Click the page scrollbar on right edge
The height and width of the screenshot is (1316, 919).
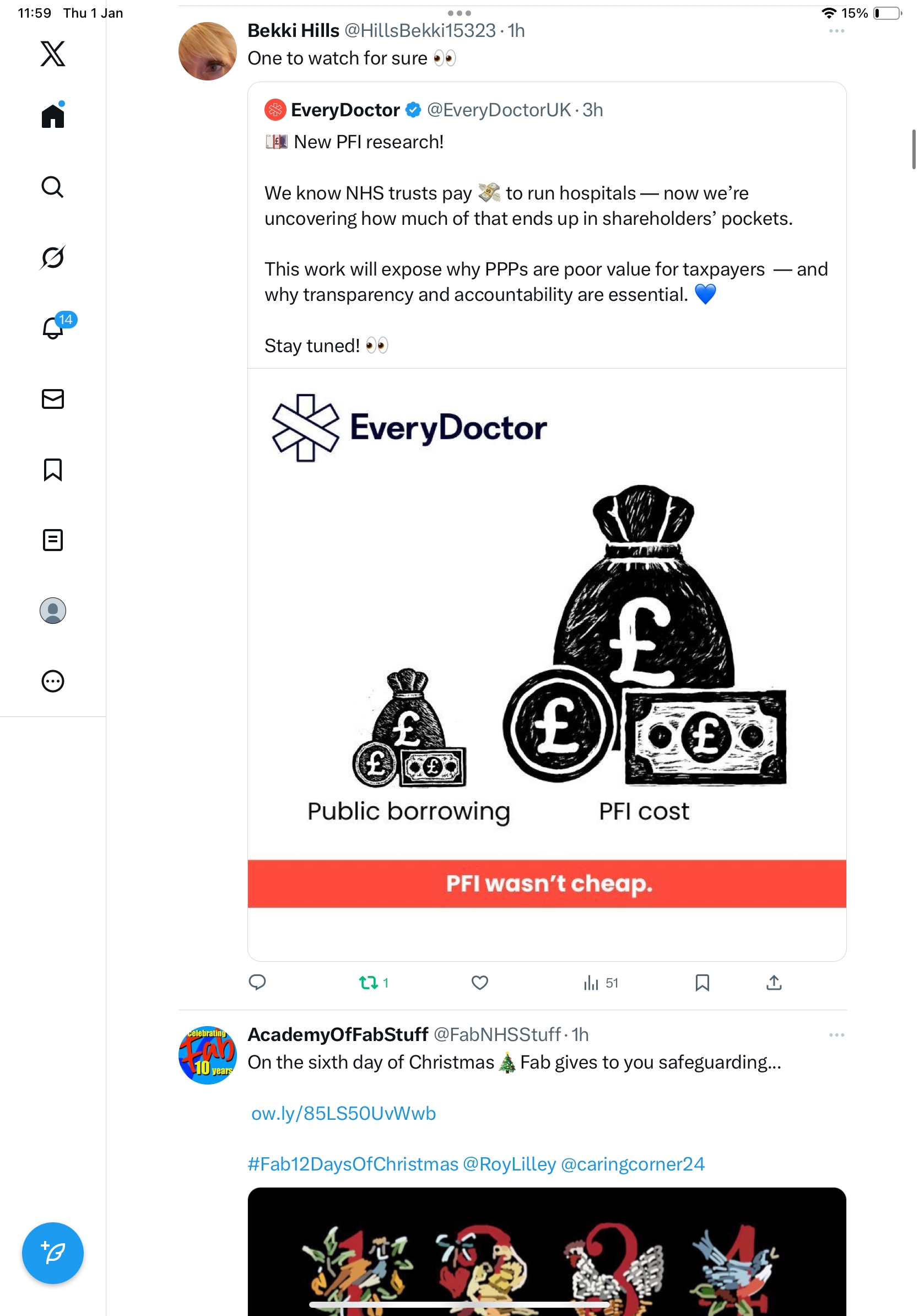click(x=913, y=149)
